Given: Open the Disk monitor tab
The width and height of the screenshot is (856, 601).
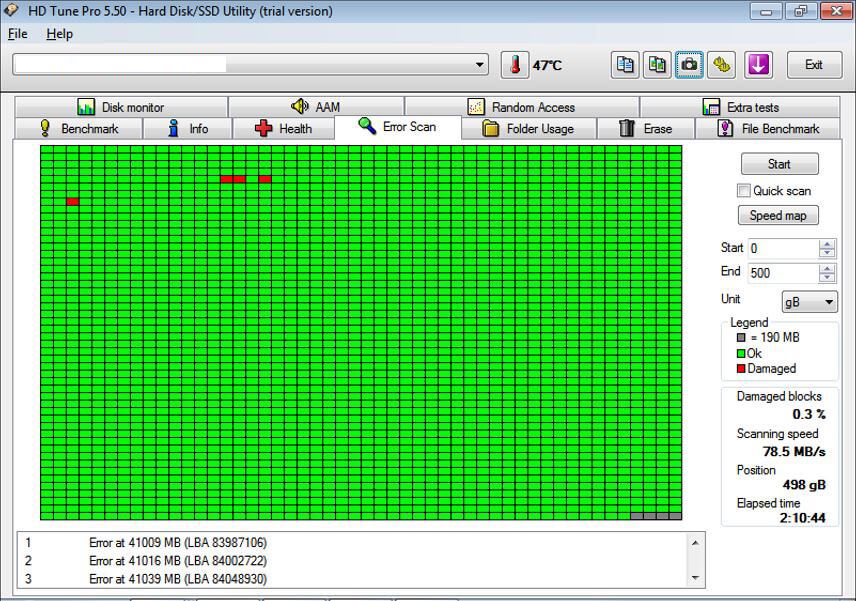Looking at the screenshot, I should click(x=121, y=107).
